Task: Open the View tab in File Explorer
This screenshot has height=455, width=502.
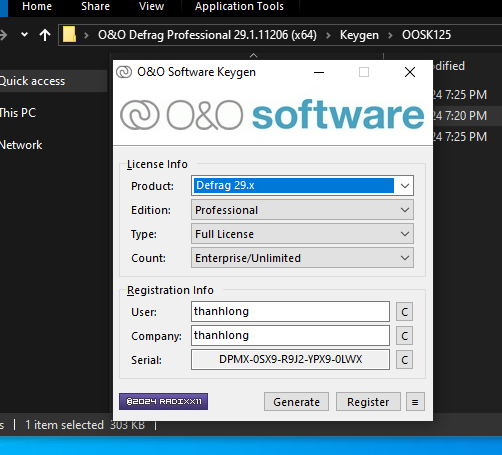Action: point(151,6)
